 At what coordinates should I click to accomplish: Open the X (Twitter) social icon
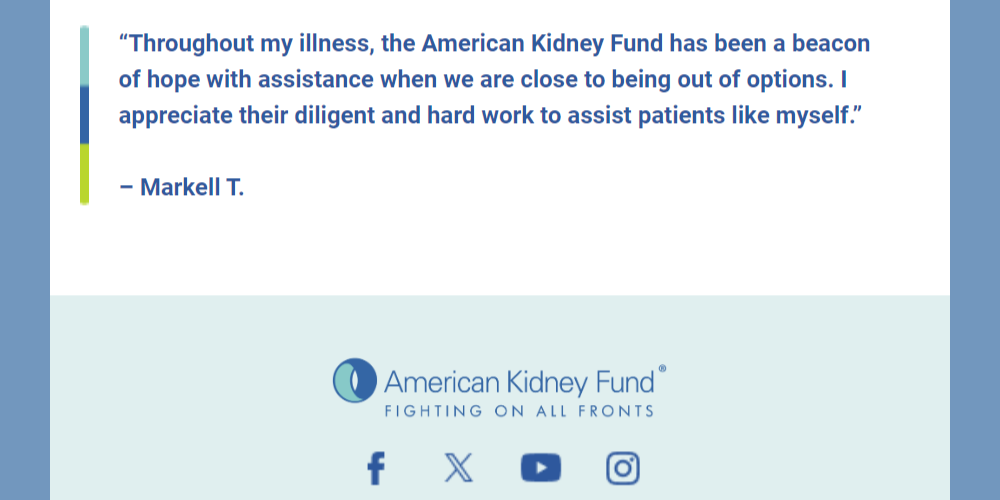click(459, 468)
